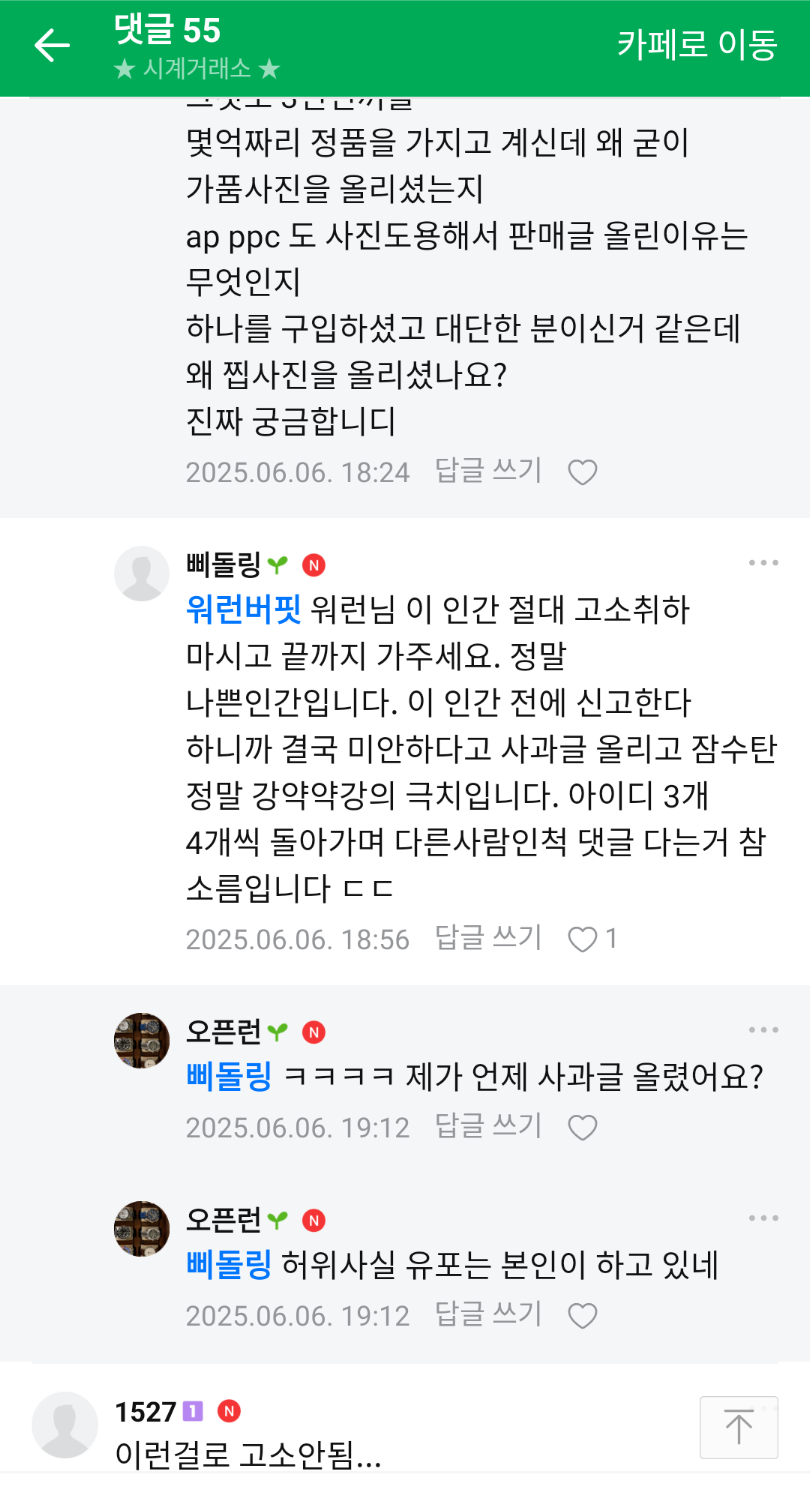The height and width of the screenshot is (1494, 810).
Task: Tap 오픈런's avatar on 허위사실 reply
Action: pyautogui.click(x=142, y=1229)
